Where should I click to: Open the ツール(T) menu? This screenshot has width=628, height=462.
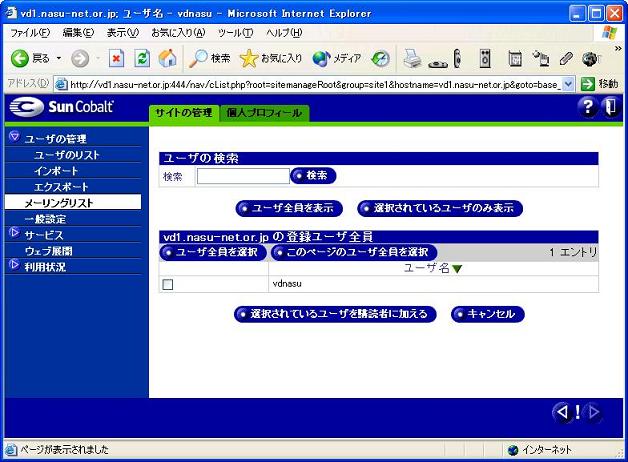[x=236, y=33]
